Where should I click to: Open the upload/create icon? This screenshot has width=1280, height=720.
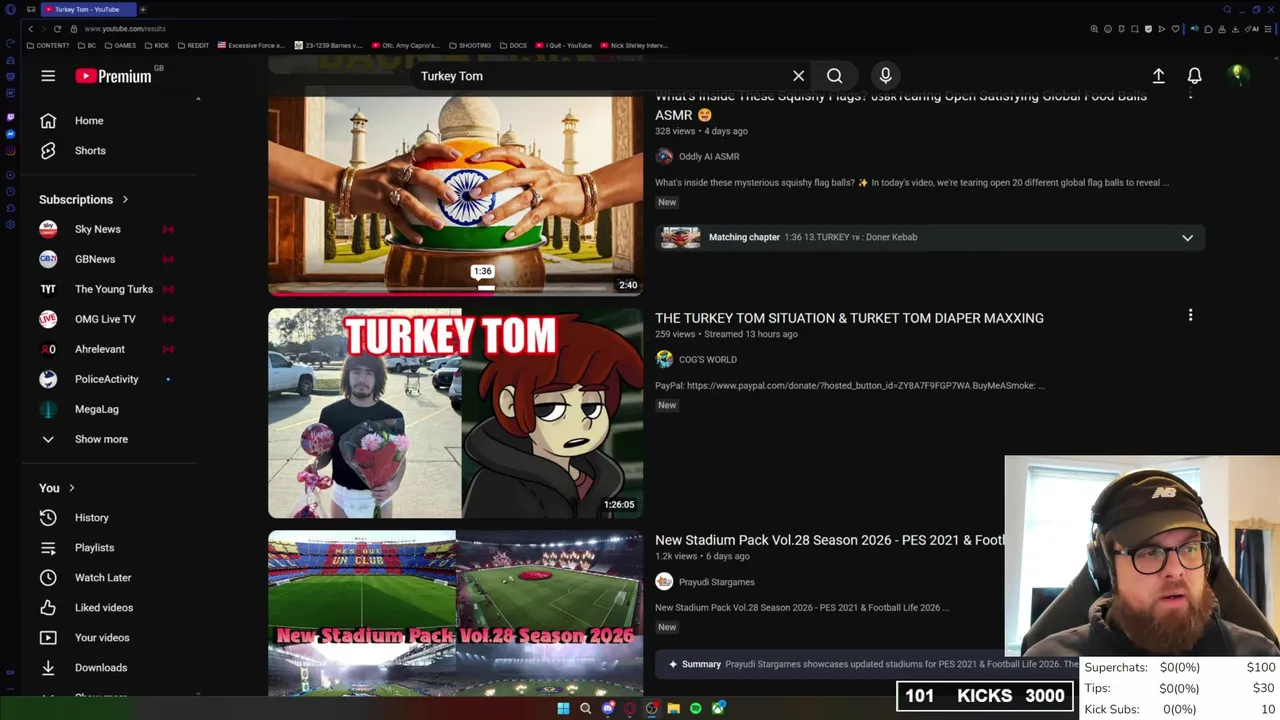click(x=1158, y=76)
